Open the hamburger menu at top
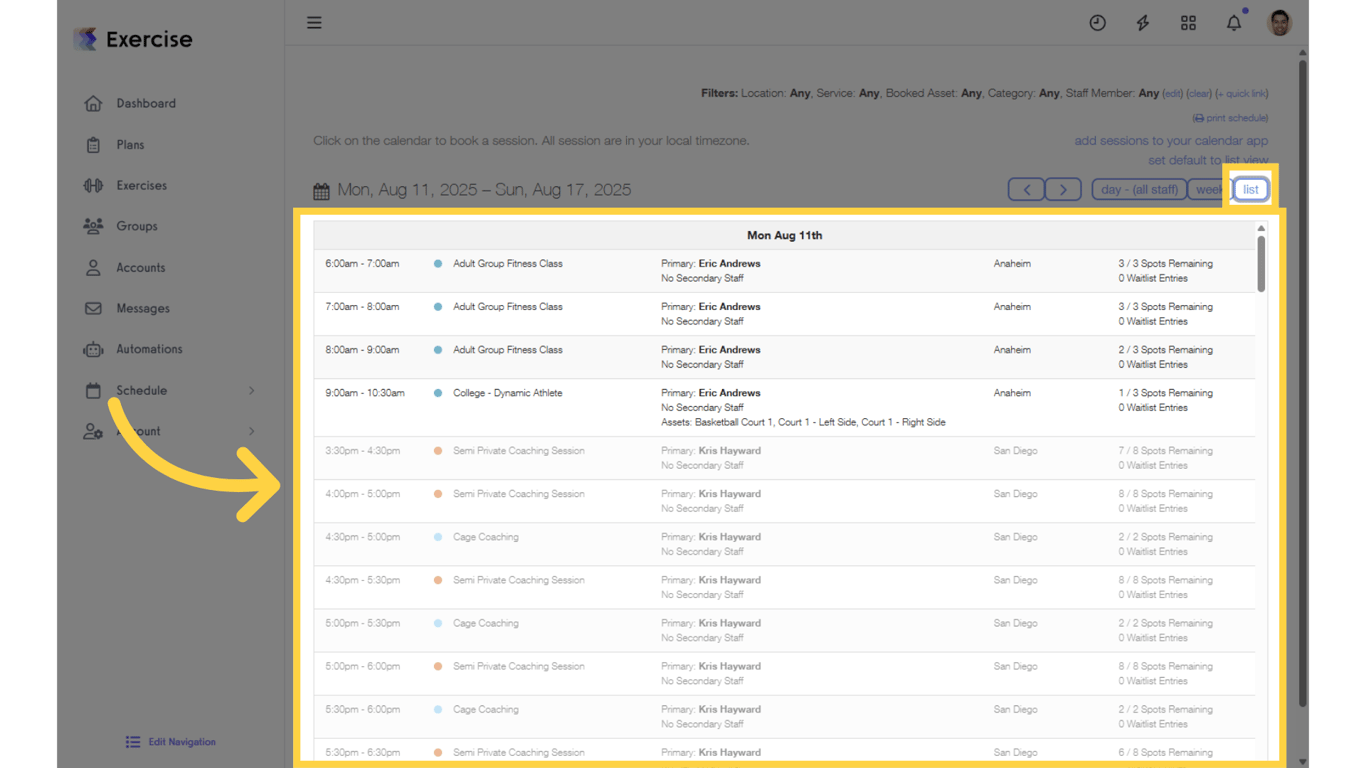Image resolution: width=1366 pixels, height=768 pixels. [314, 22]
